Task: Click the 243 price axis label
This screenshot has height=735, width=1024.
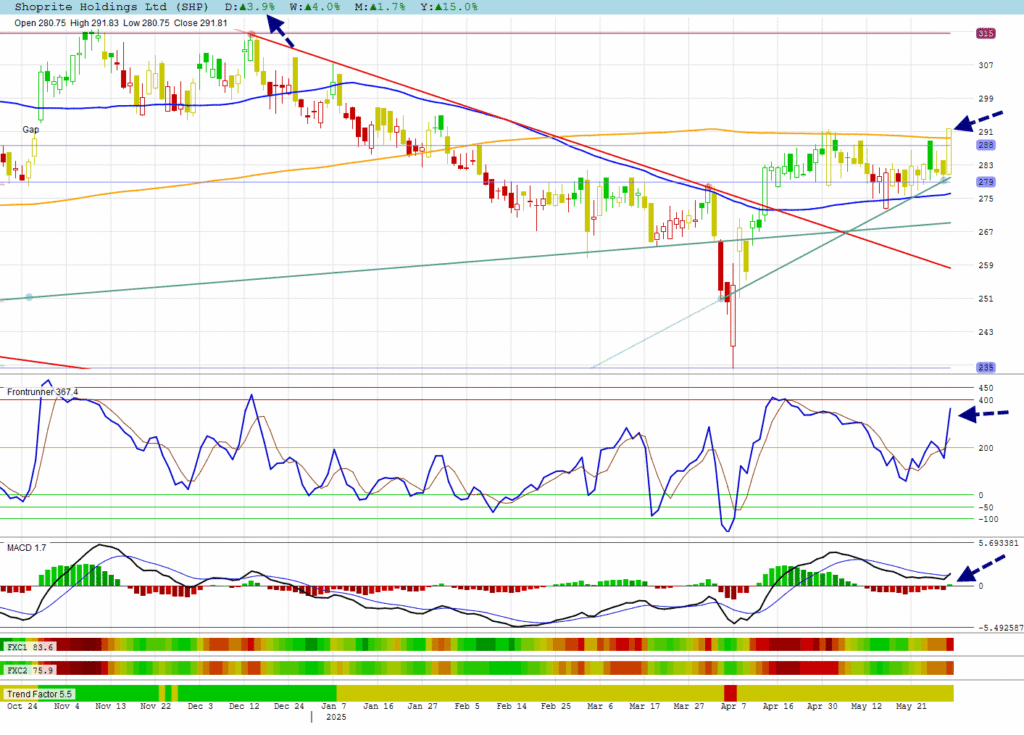Action: [985, 332]
